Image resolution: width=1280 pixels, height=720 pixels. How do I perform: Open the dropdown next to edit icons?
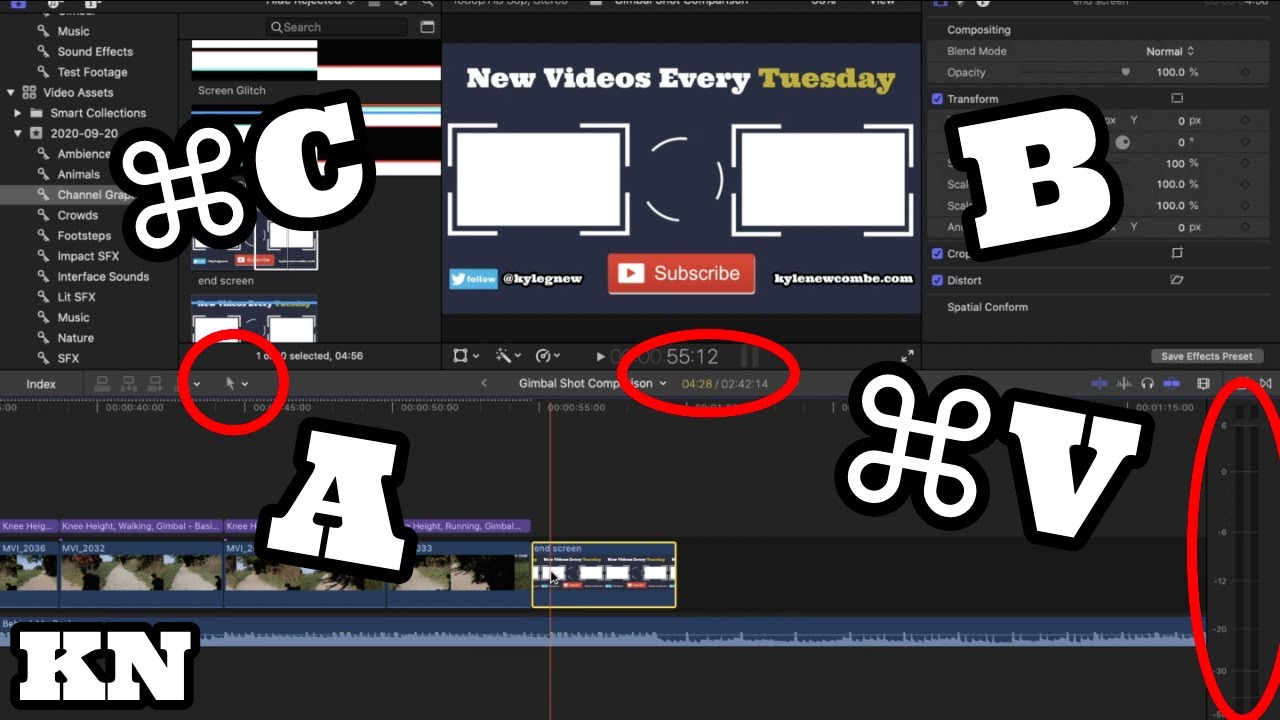(196, 384)
